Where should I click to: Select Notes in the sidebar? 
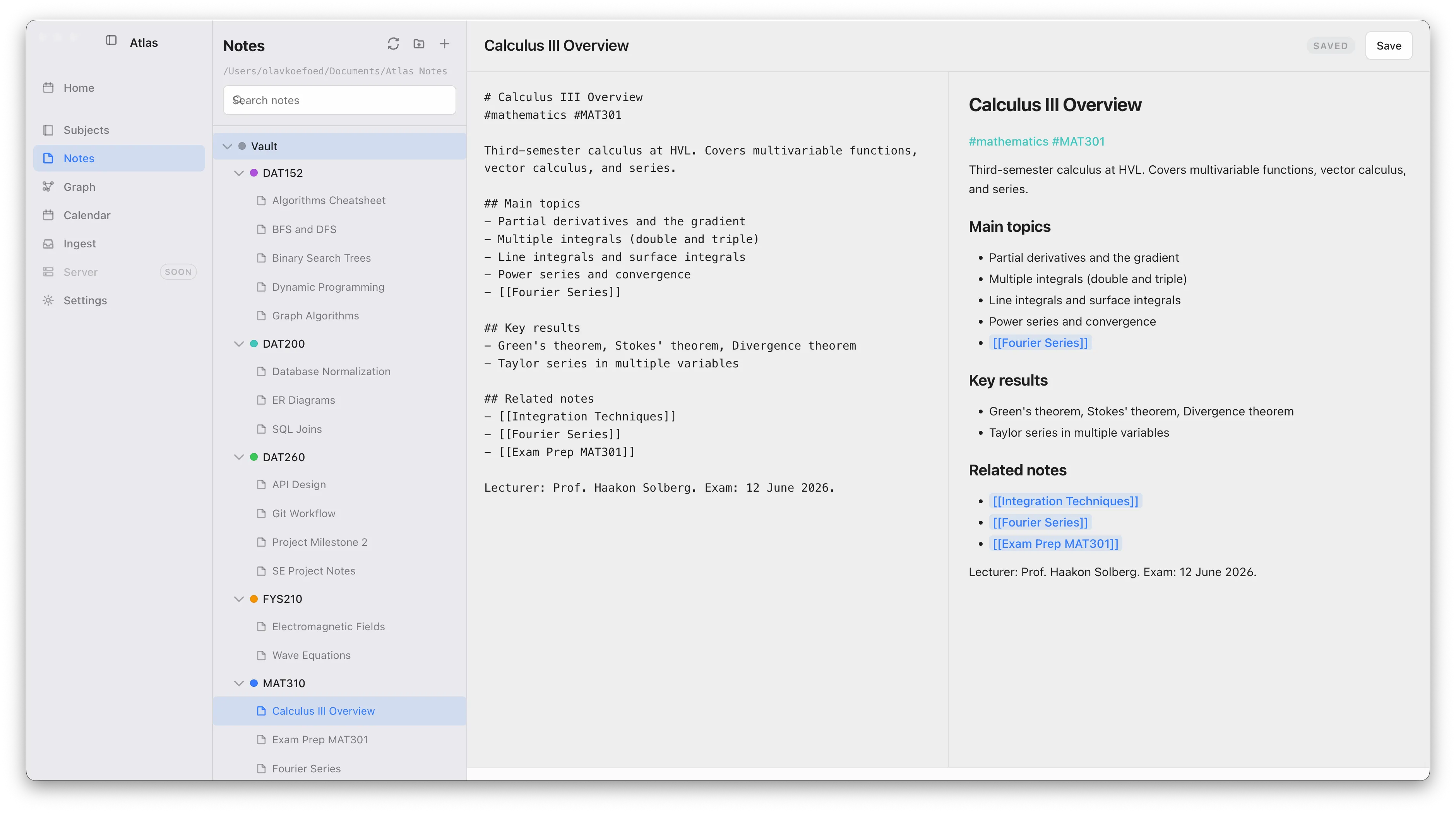point(119,158)
